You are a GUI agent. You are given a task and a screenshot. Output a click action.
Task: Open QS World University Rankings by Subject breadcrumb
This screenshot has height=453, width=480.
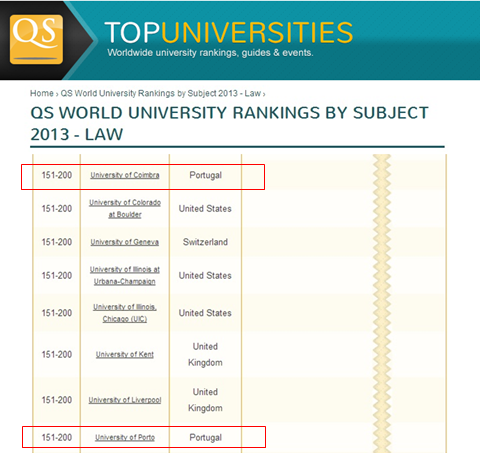(x=161, y=93)
